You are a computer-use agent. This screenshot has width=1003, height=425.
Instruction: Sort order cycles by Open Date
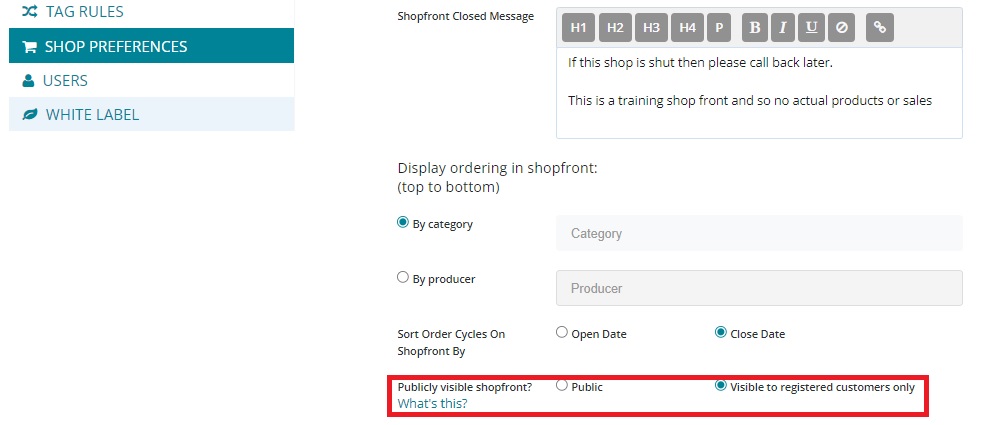pyautogui.click(x=562, y=333)
